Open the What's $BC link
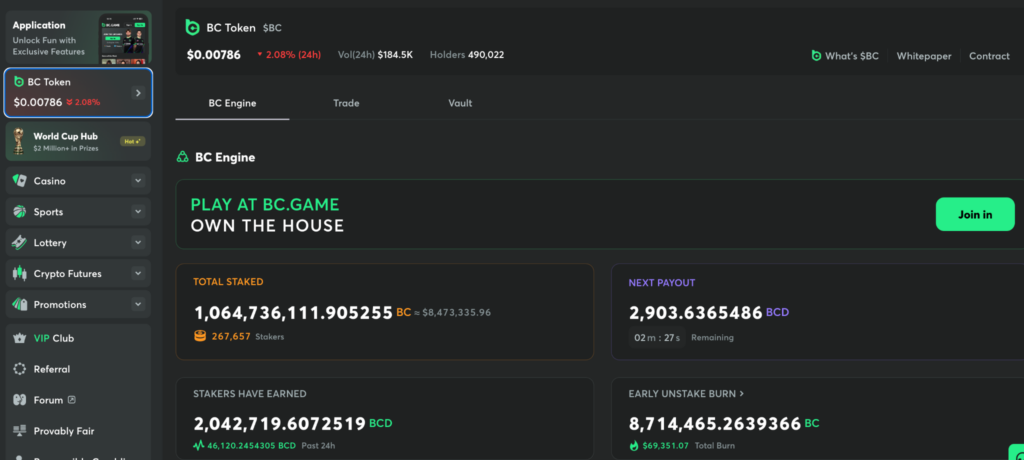 [845, 56]
